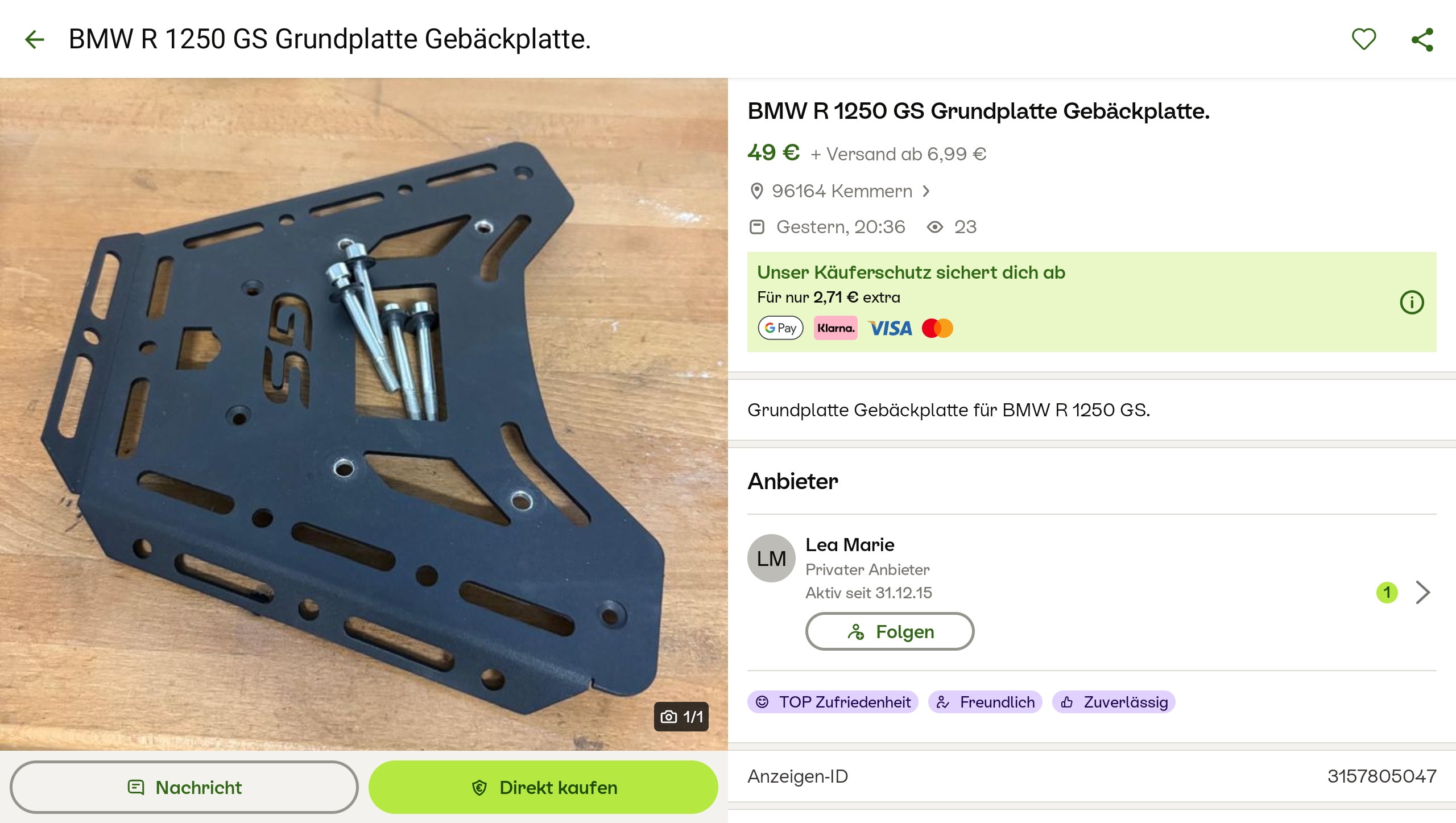Share this listing via share icon
Viewport: 1456px width, 823px height.
coord(1422,39)
